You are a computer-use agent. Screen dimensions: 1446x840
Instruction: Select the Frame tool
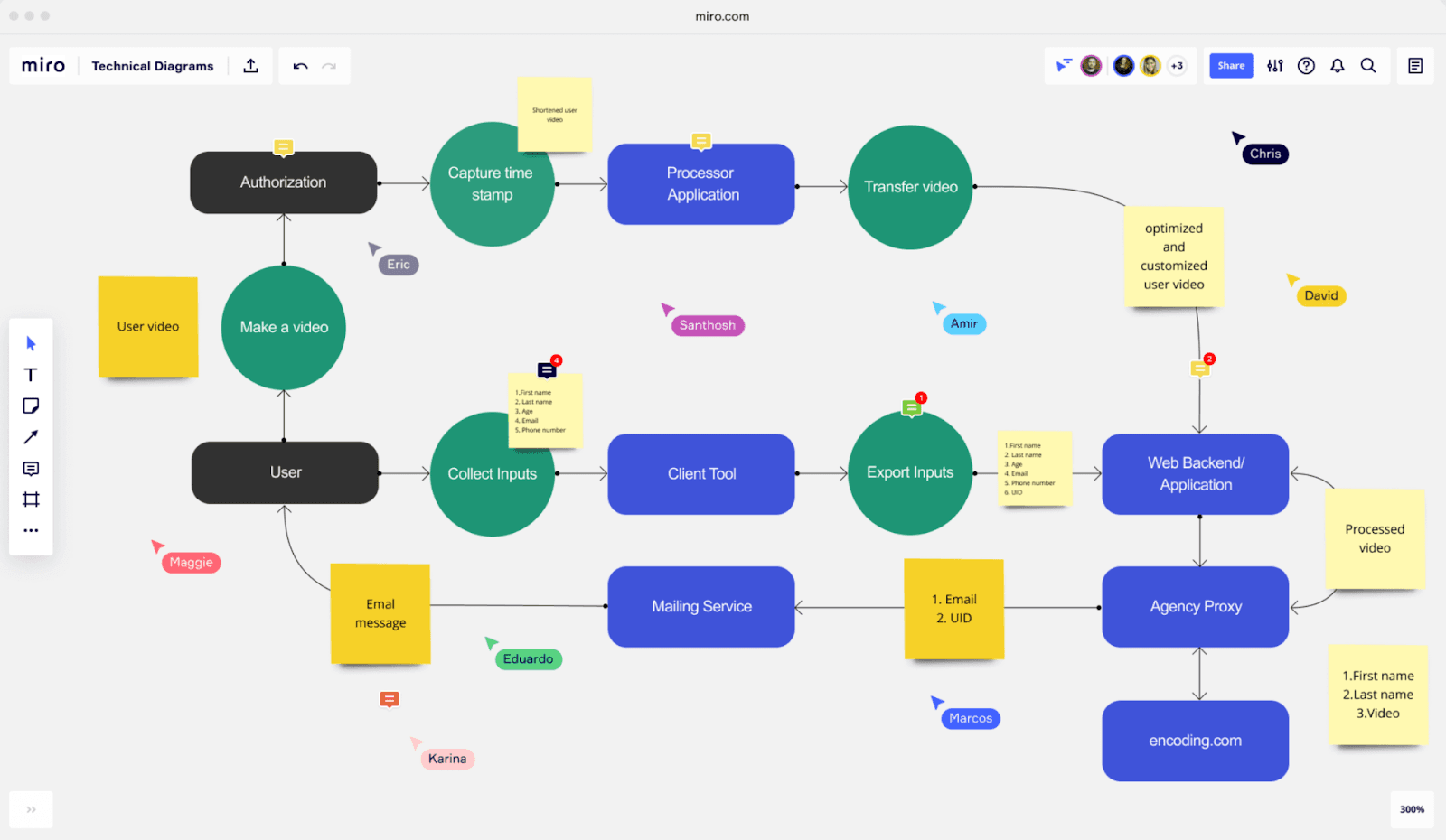click(31, 499)
